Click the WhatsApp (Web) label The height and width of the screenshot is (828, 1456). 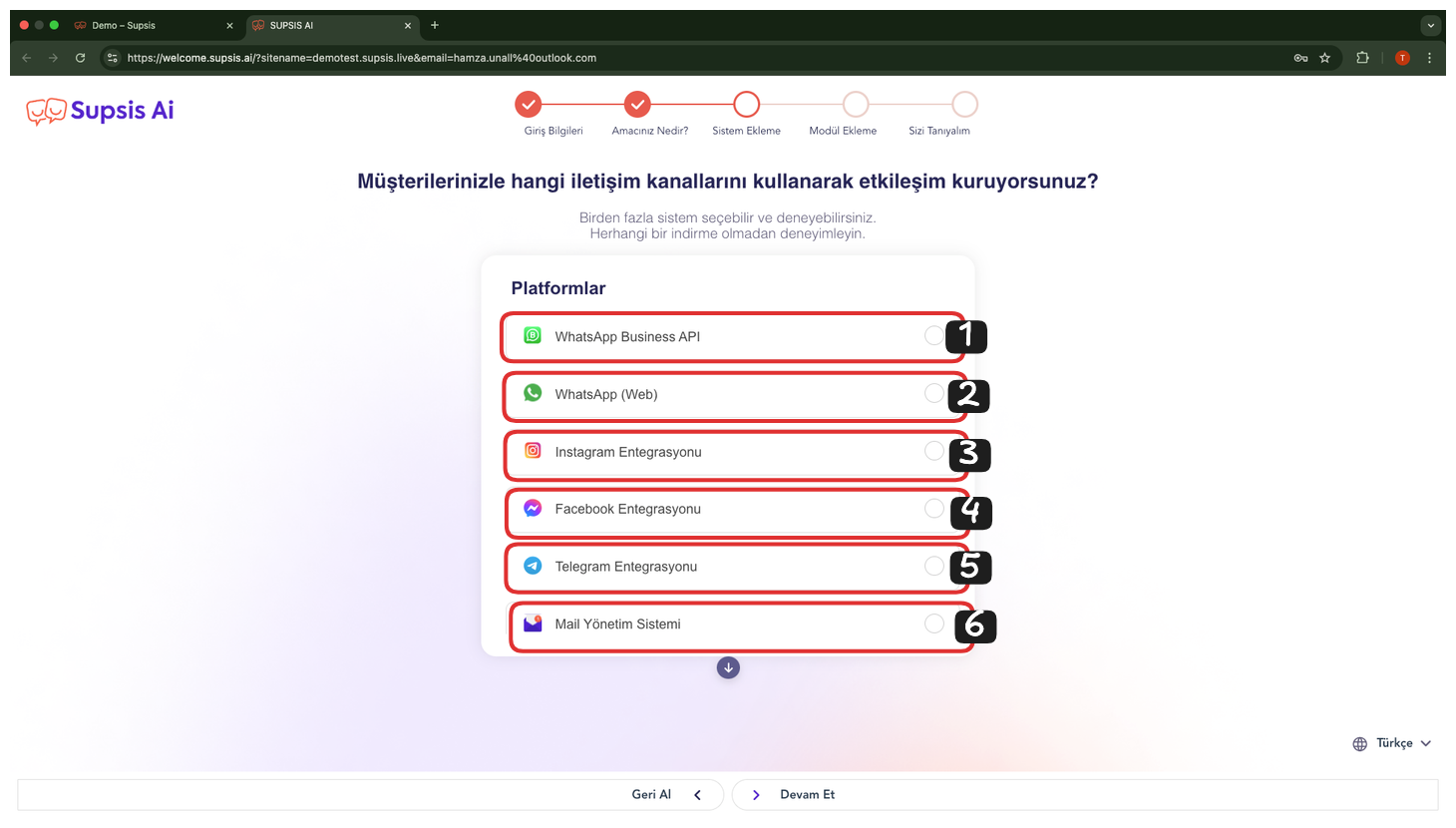coord(606,395)
